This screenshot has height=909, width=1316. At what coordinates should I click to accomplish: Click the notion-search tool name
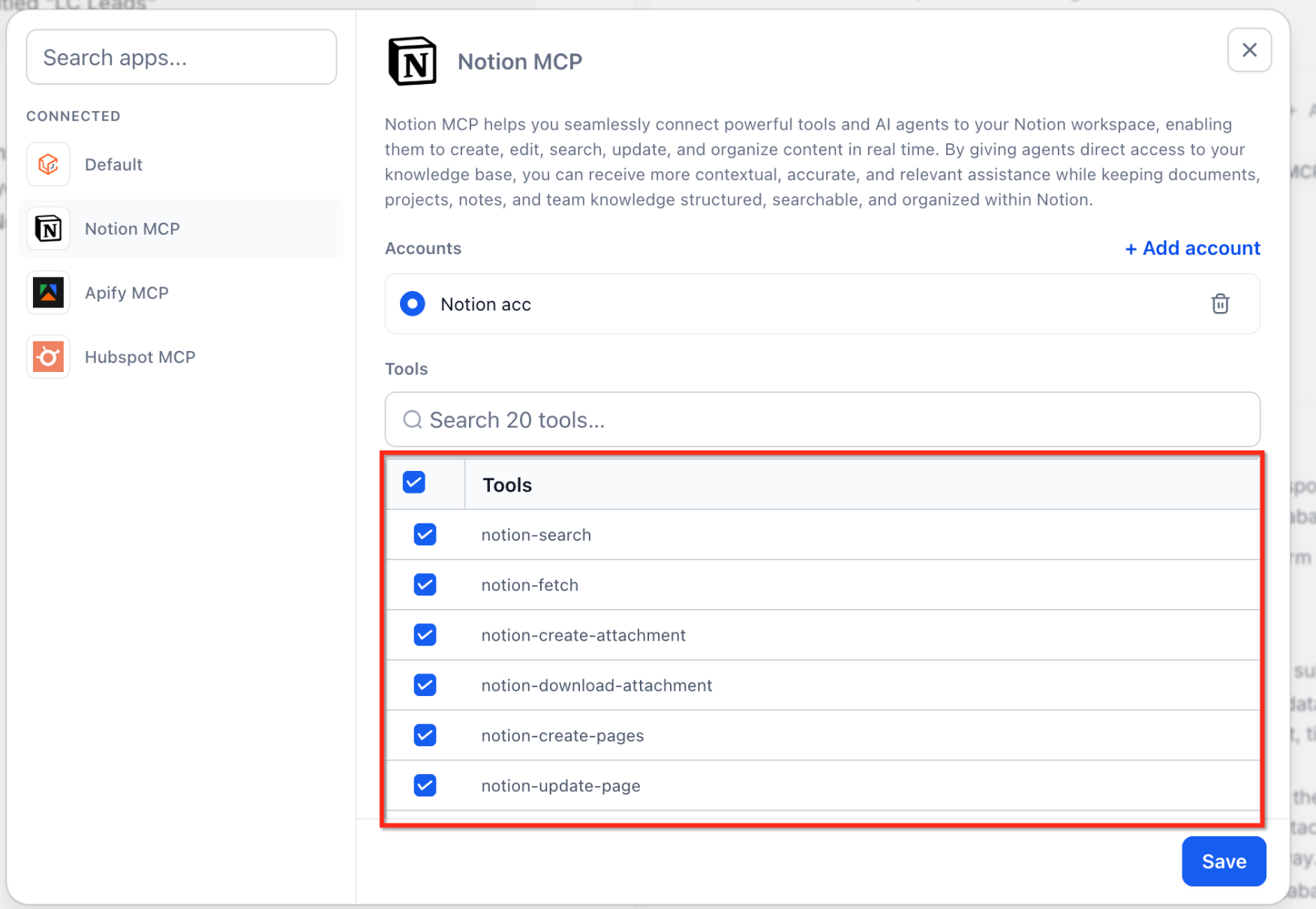pyautogui.click(x=536, y=535)
